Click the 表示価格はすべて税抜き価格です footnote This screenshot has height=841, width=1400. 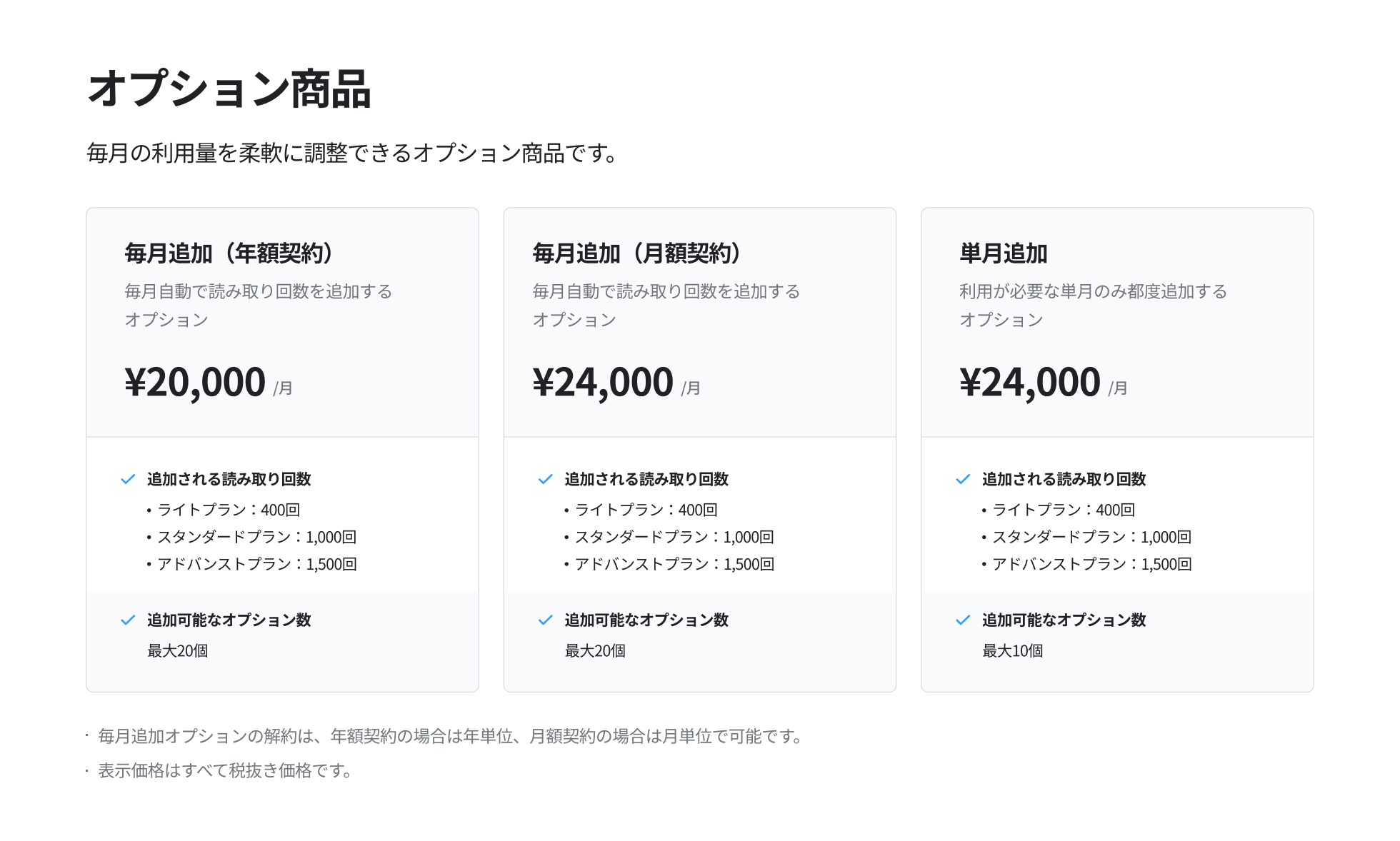225,771
